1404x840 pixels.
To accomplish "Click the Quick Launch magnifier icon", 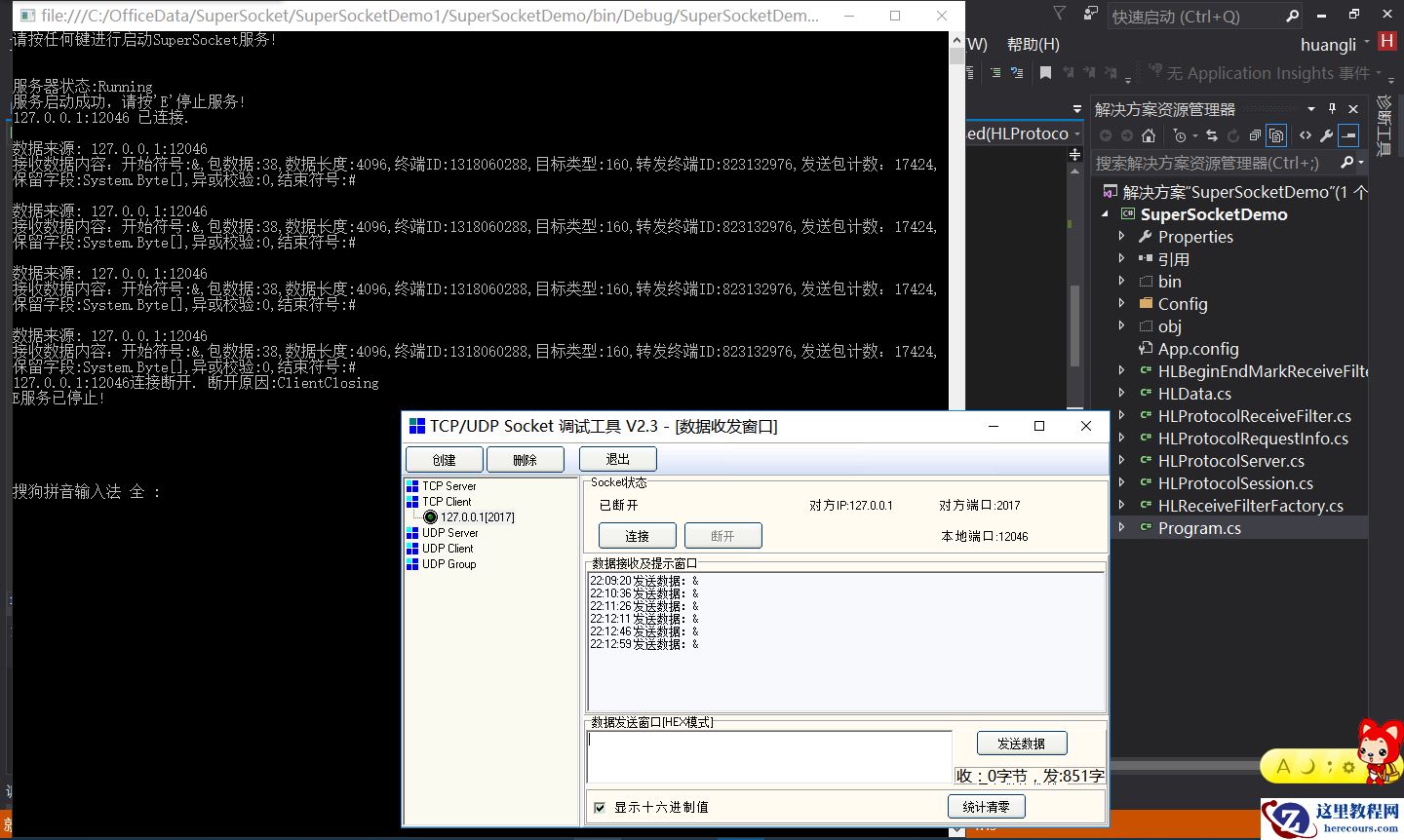I will [x=1293, y=17].
